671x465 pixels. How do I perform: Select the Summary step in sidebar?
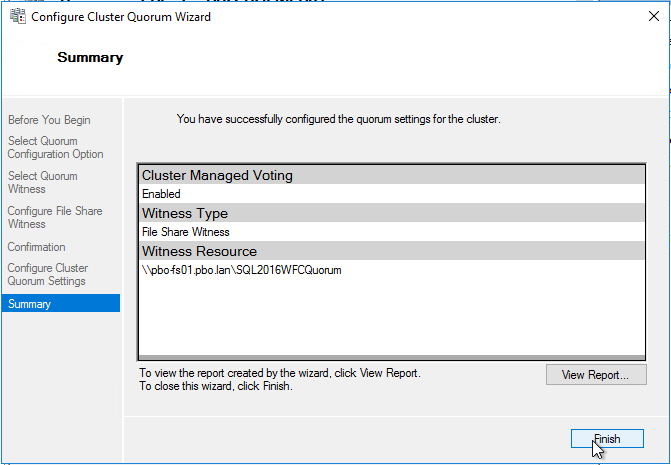(x=61, y=304)
